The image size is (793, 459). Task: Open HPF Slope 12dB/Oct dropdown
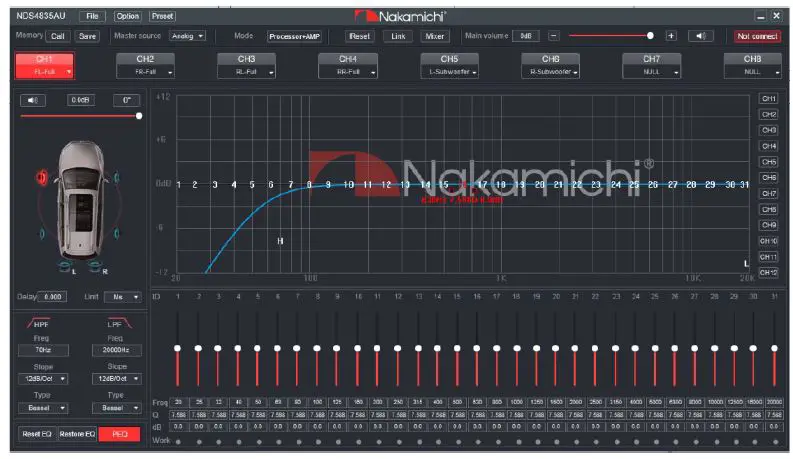43,379
